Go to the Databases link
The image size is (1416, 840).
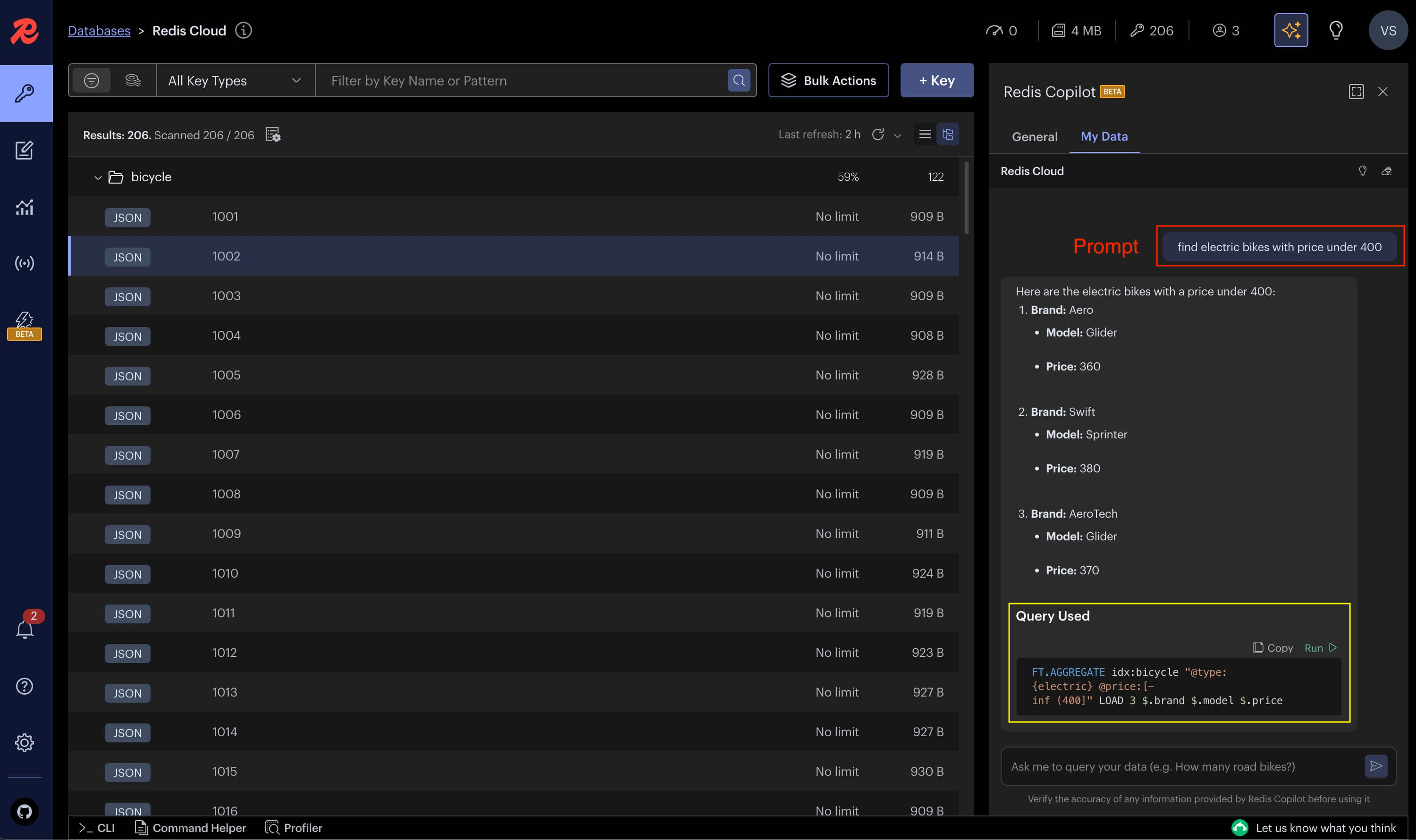pyautogui.click(x=99, y=31)
